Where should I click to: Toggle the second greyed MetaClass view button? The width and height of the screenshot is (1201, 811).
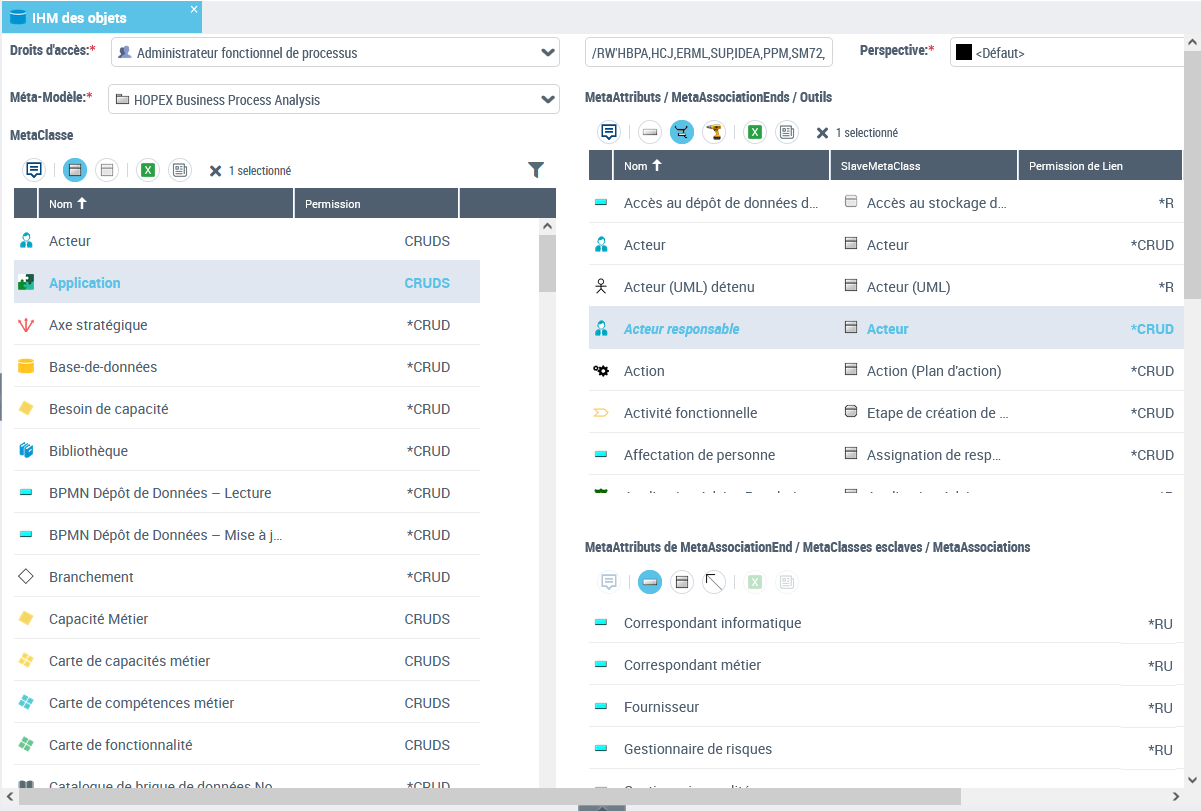click(x=107, y=170)
